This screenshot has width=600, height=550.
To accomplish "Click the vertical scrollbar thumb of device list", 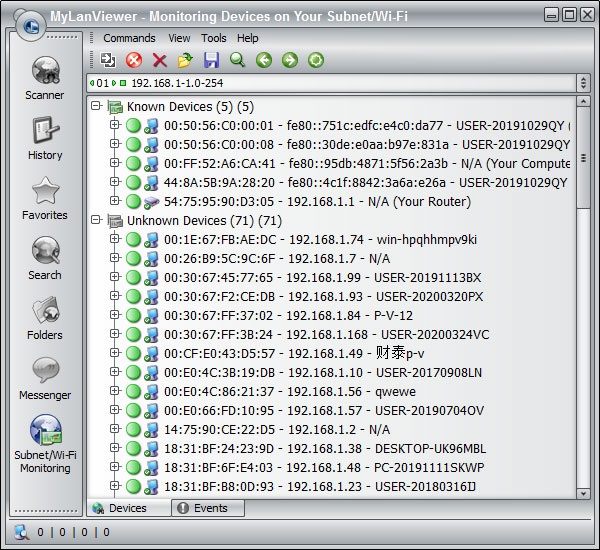I will (x=583, y=158).
